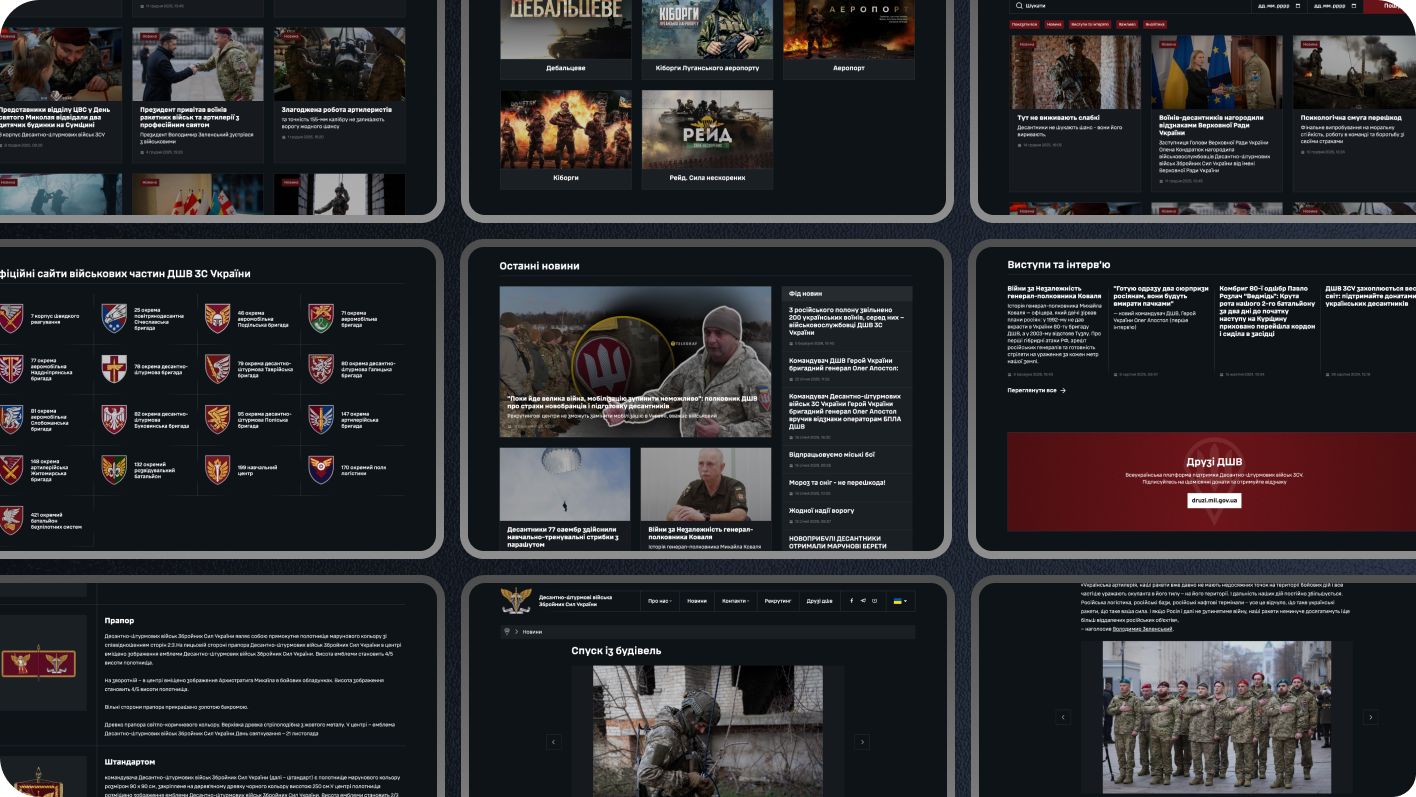Select Новини in the navigation menu
The image size is (1416, 797).
[x=697, y=601]
